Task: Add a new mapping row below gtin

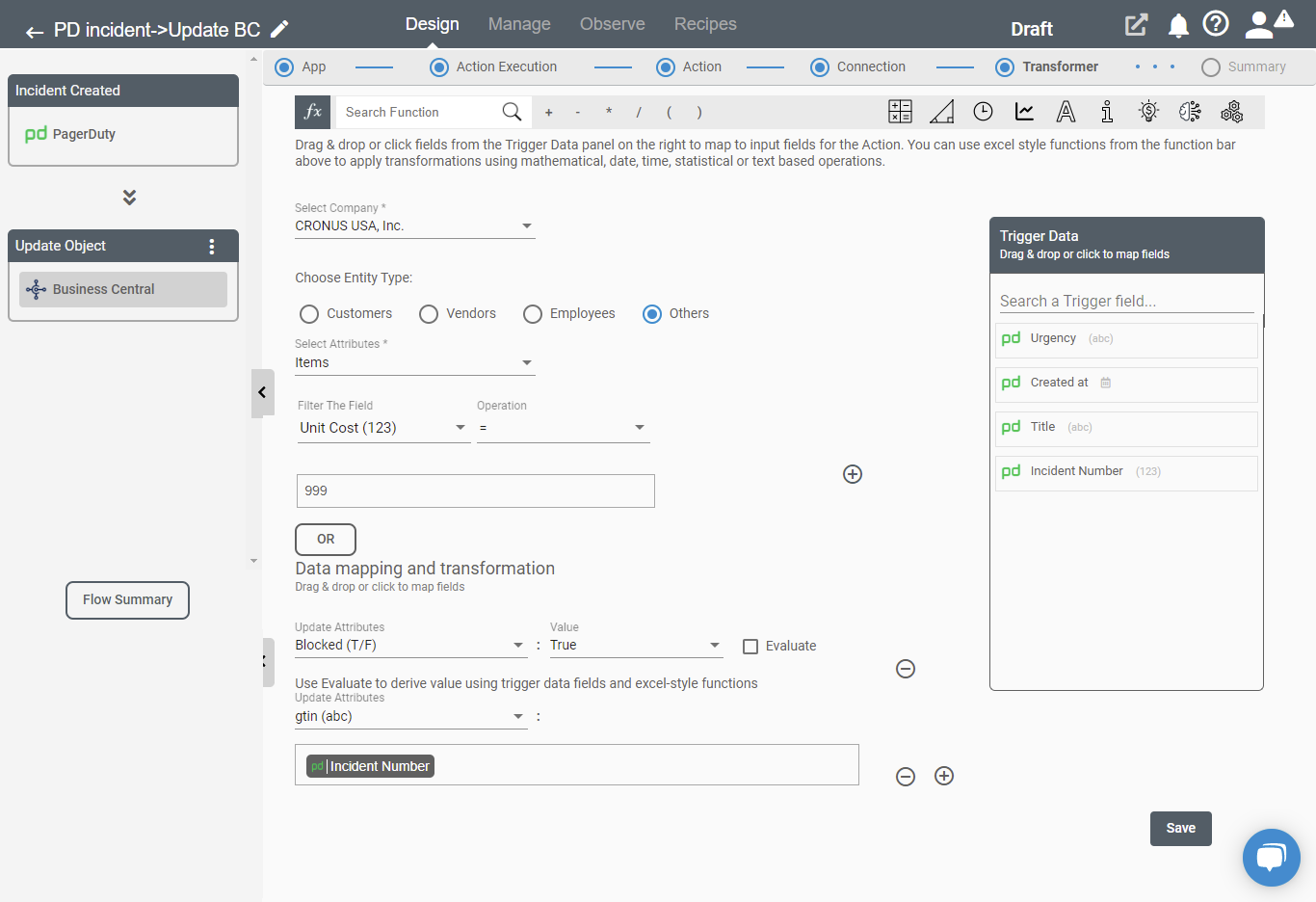Action: 944,776
